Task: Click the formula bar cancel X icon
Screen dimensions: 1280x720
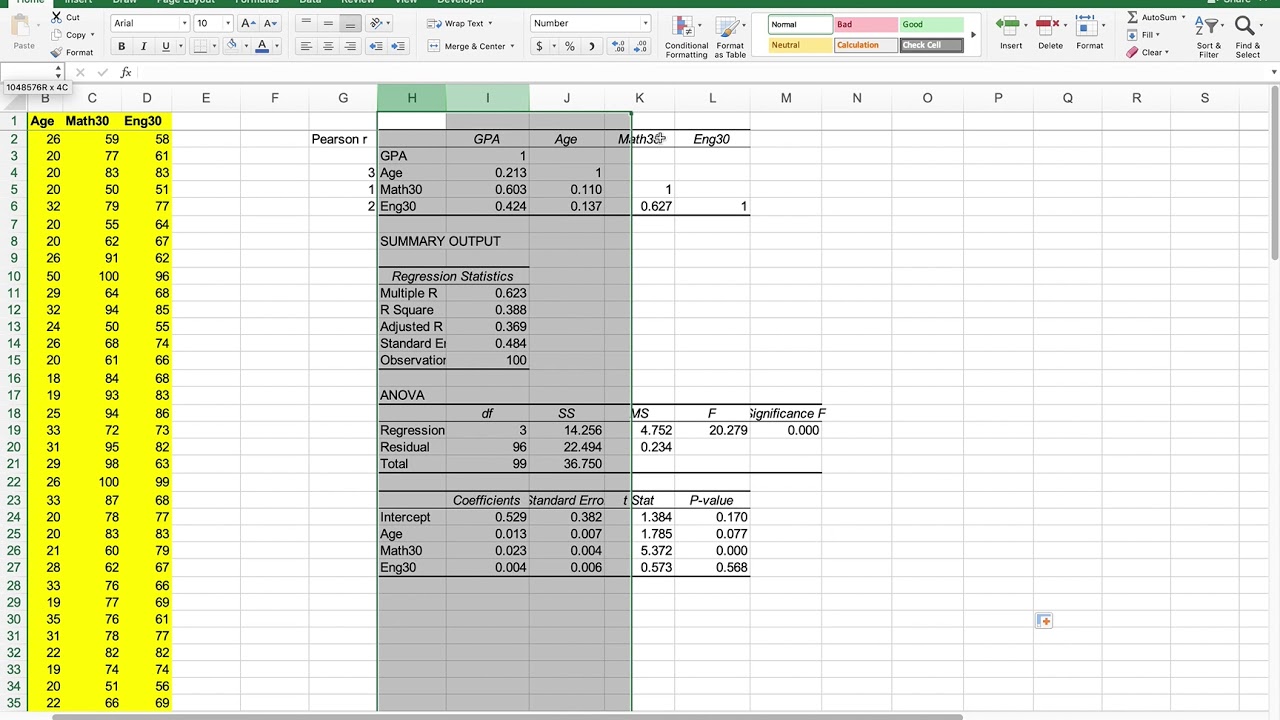Action: tap(80, 72)
